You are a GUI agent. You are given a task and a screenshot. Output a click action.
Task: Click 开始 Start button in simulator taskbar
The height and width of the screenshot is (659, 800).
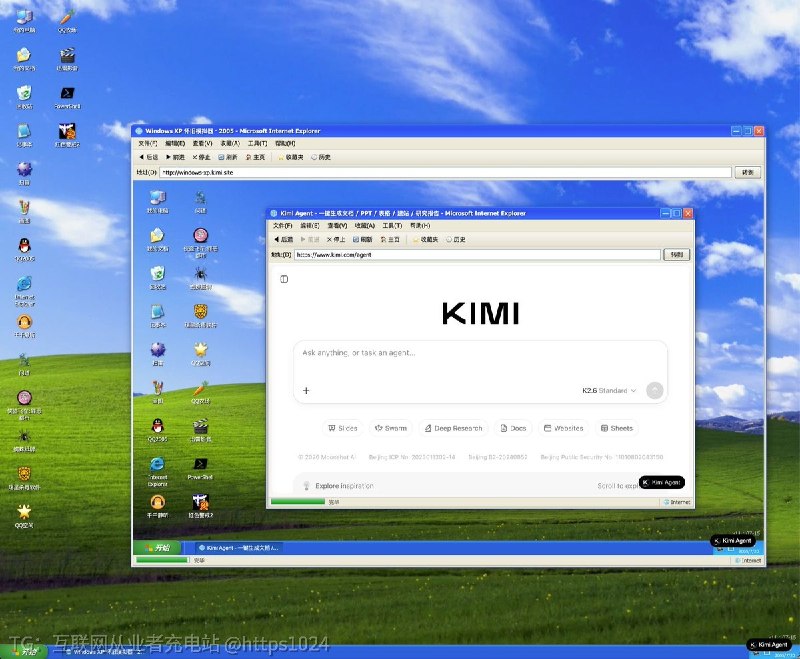(157, 548)
